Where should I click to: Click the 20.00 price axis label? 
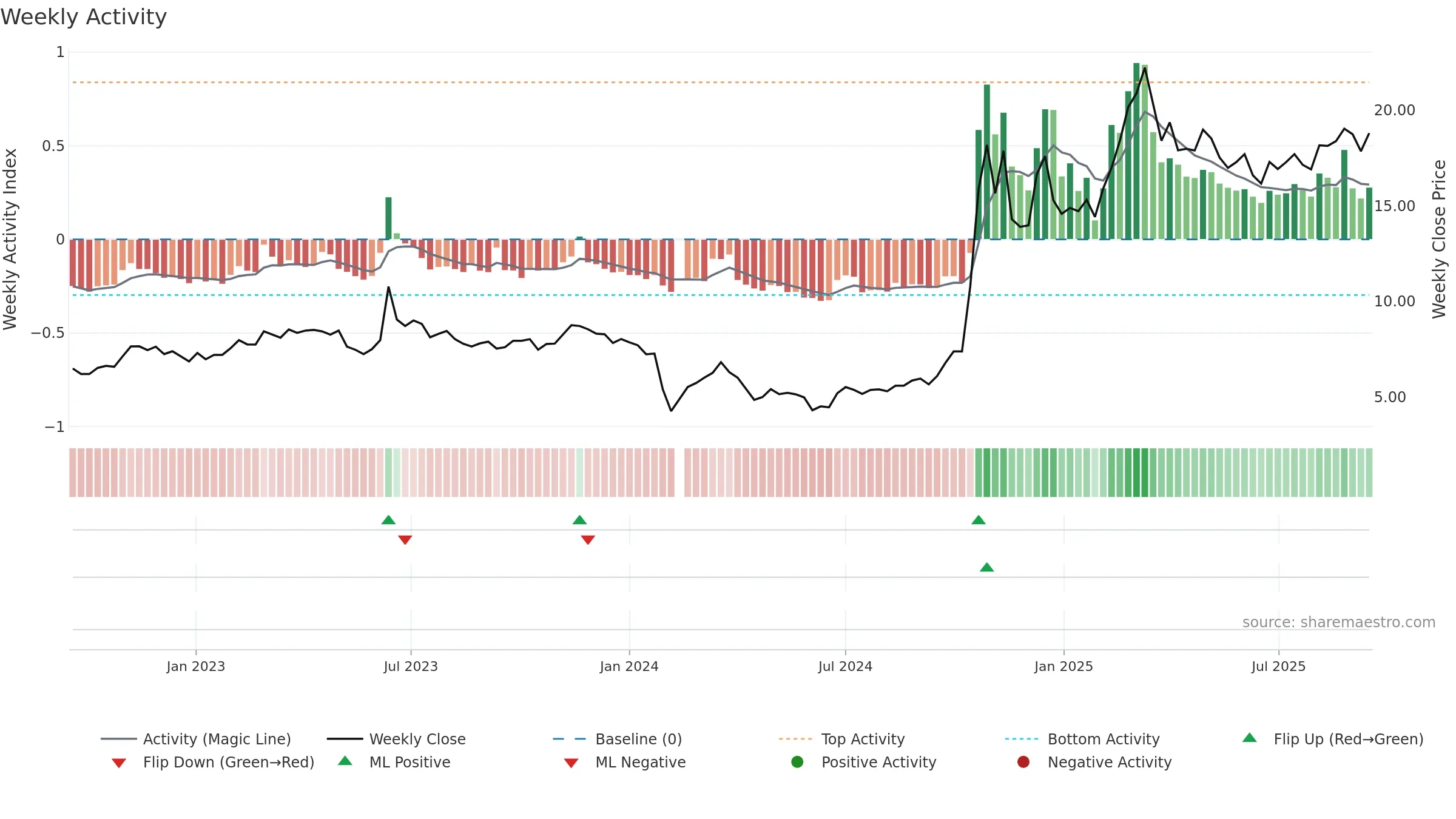tap(1394, 110)
